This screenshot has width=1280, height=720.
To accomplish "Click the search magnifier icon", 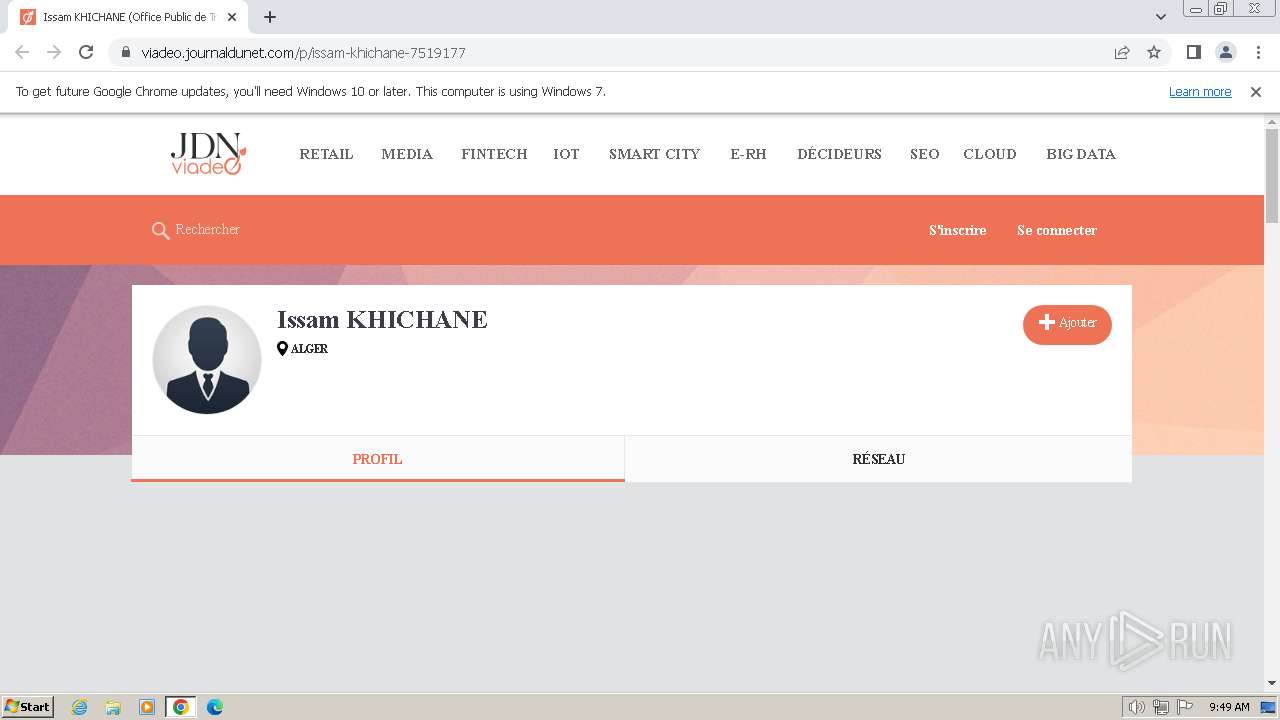I will coord(160,231).
